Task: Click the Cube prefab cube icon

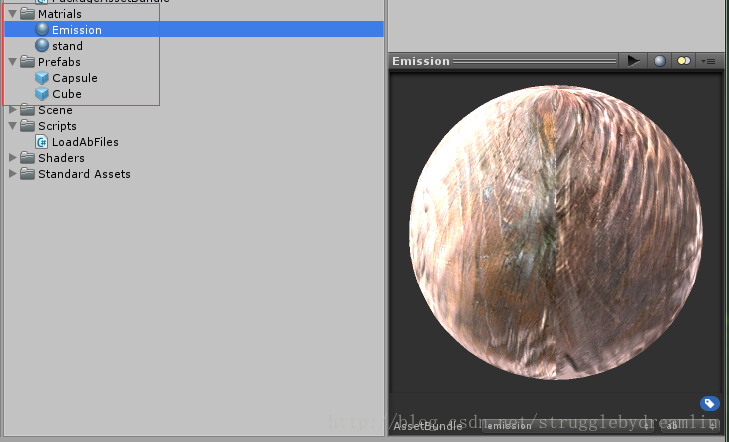Action: (42, 94)
